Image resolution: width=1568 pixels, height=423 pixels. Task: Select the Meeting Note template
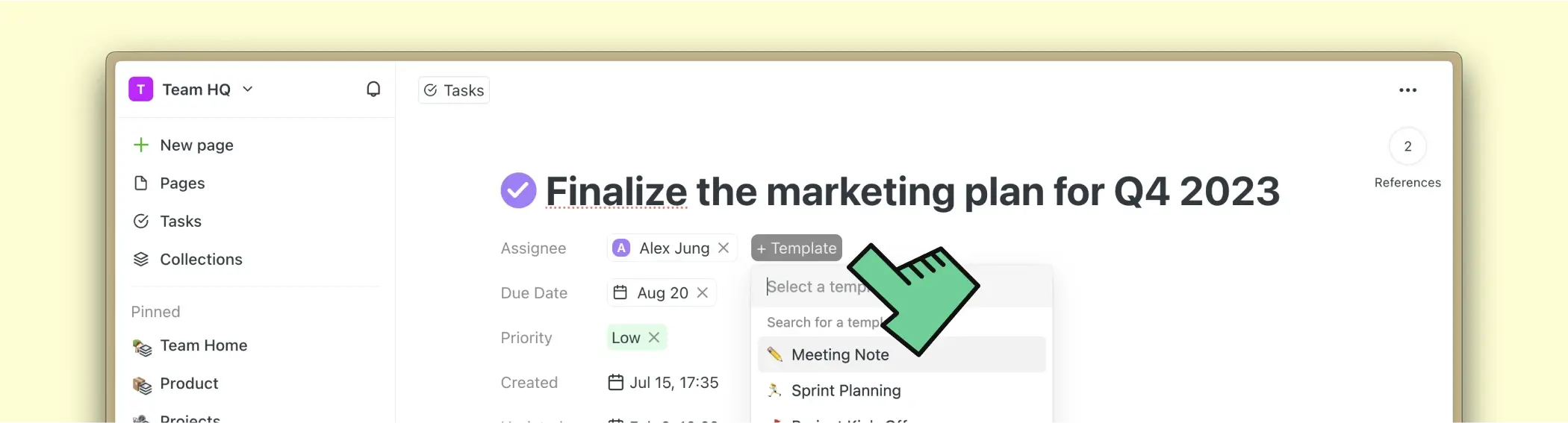839,354
